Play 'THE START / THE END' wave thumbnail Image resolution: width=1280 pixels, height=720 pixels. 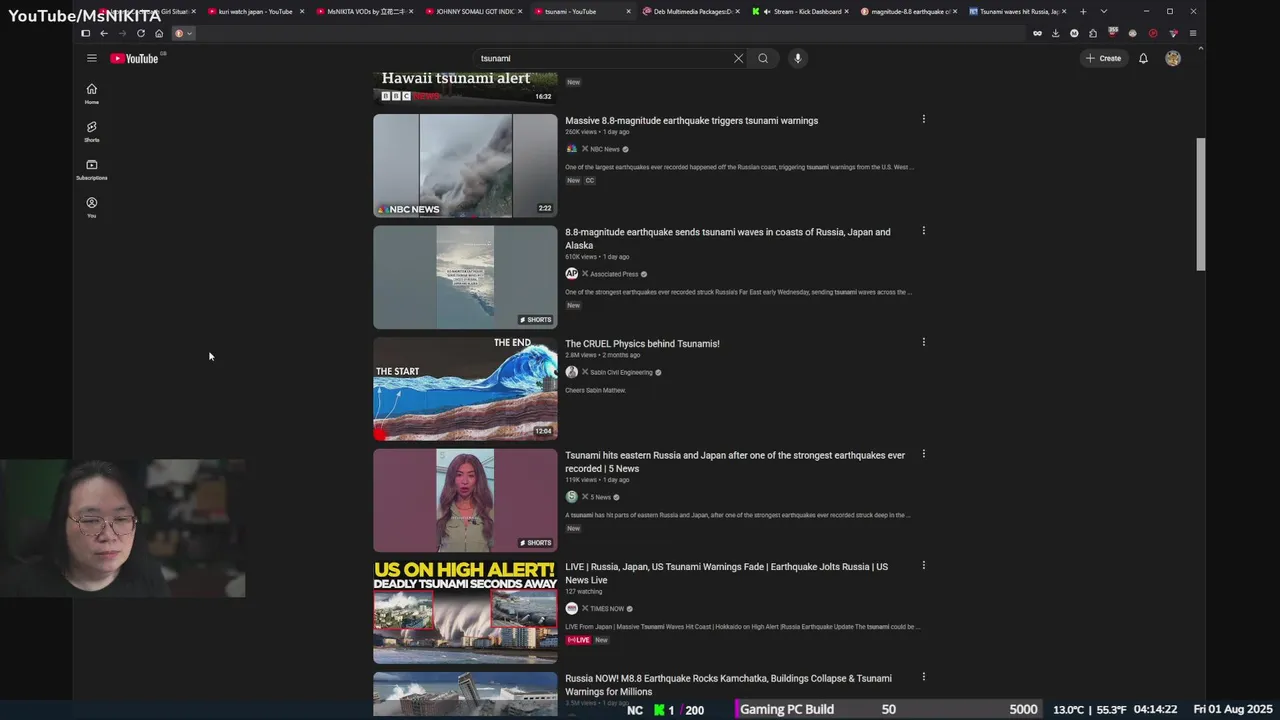coord(465,388)
